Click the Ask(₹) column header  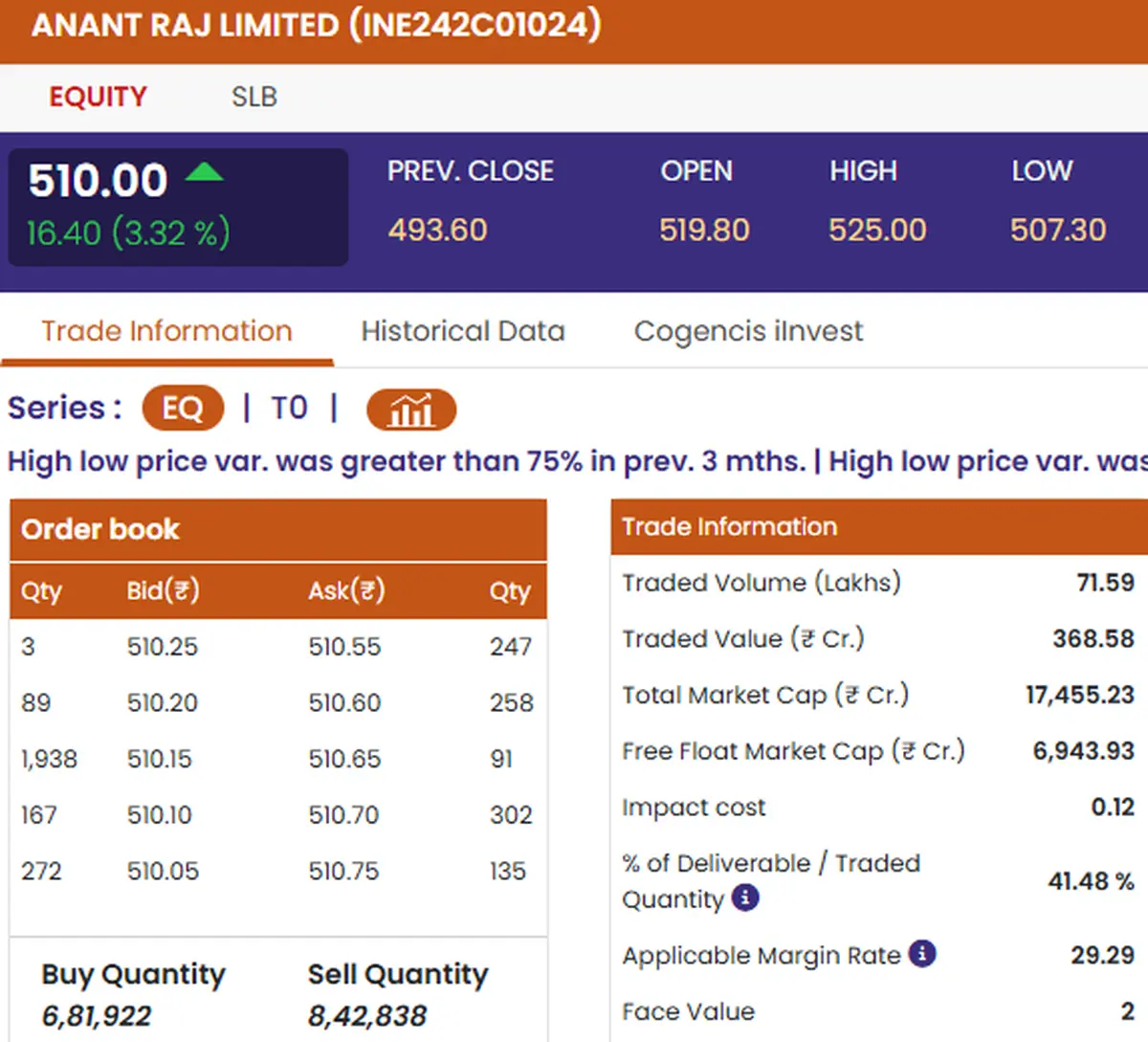click(346, 590)
